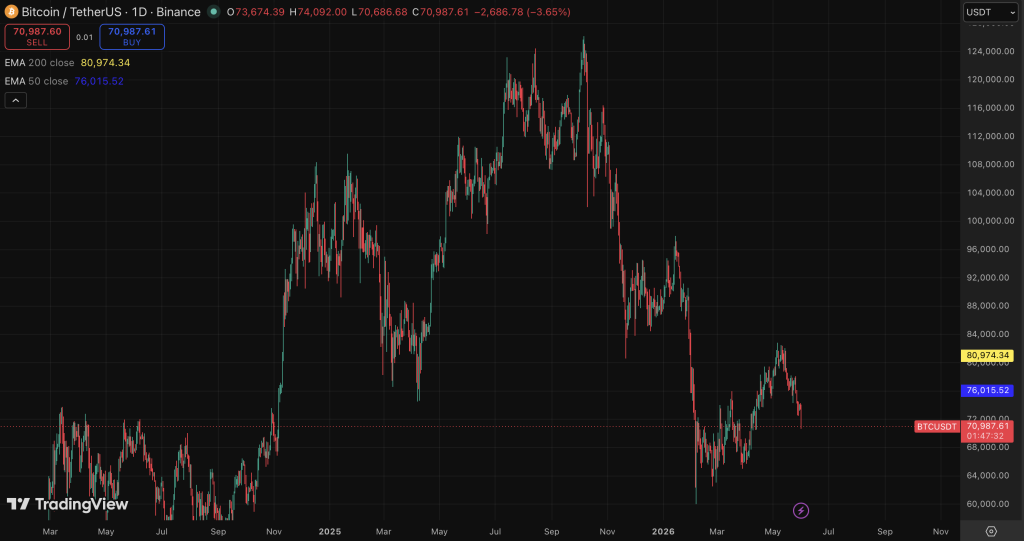Select the EMA 200 close indicator legend
Viewport: 1024px width, 541px height.
[x=67, y=63]
